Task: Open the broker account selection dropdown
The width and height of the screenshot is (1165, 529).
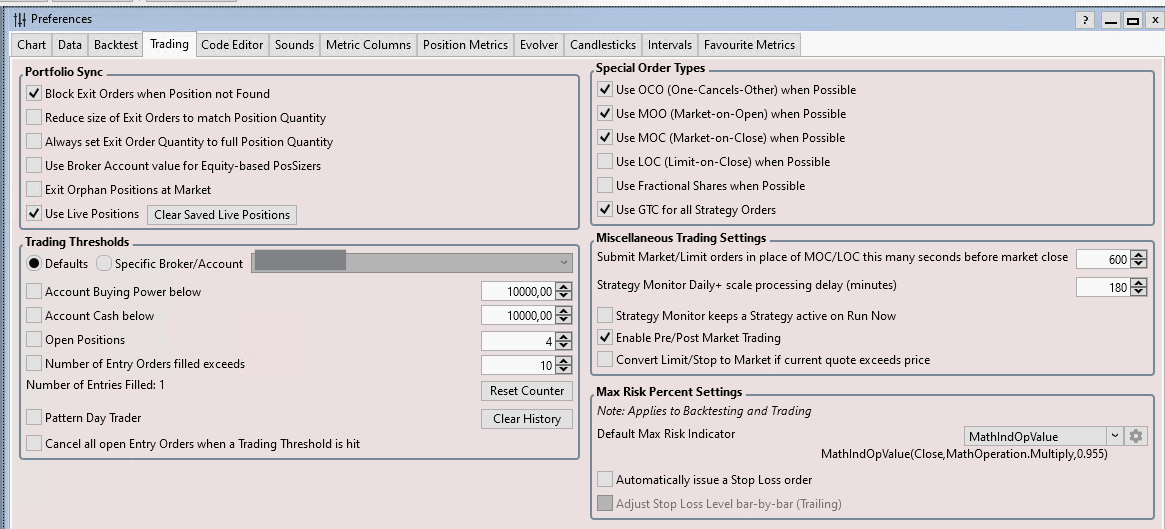Action: tap(564, 263)
